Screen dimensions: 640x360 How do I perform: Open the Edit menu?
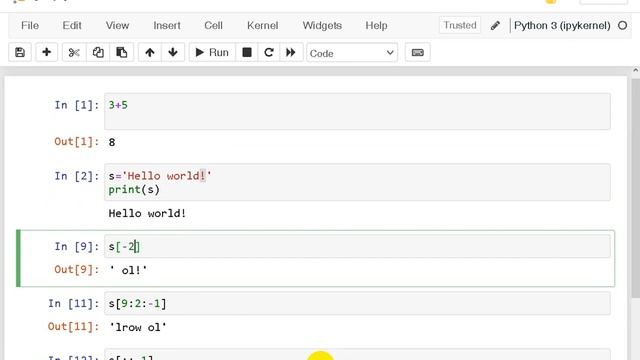[72, 25]
